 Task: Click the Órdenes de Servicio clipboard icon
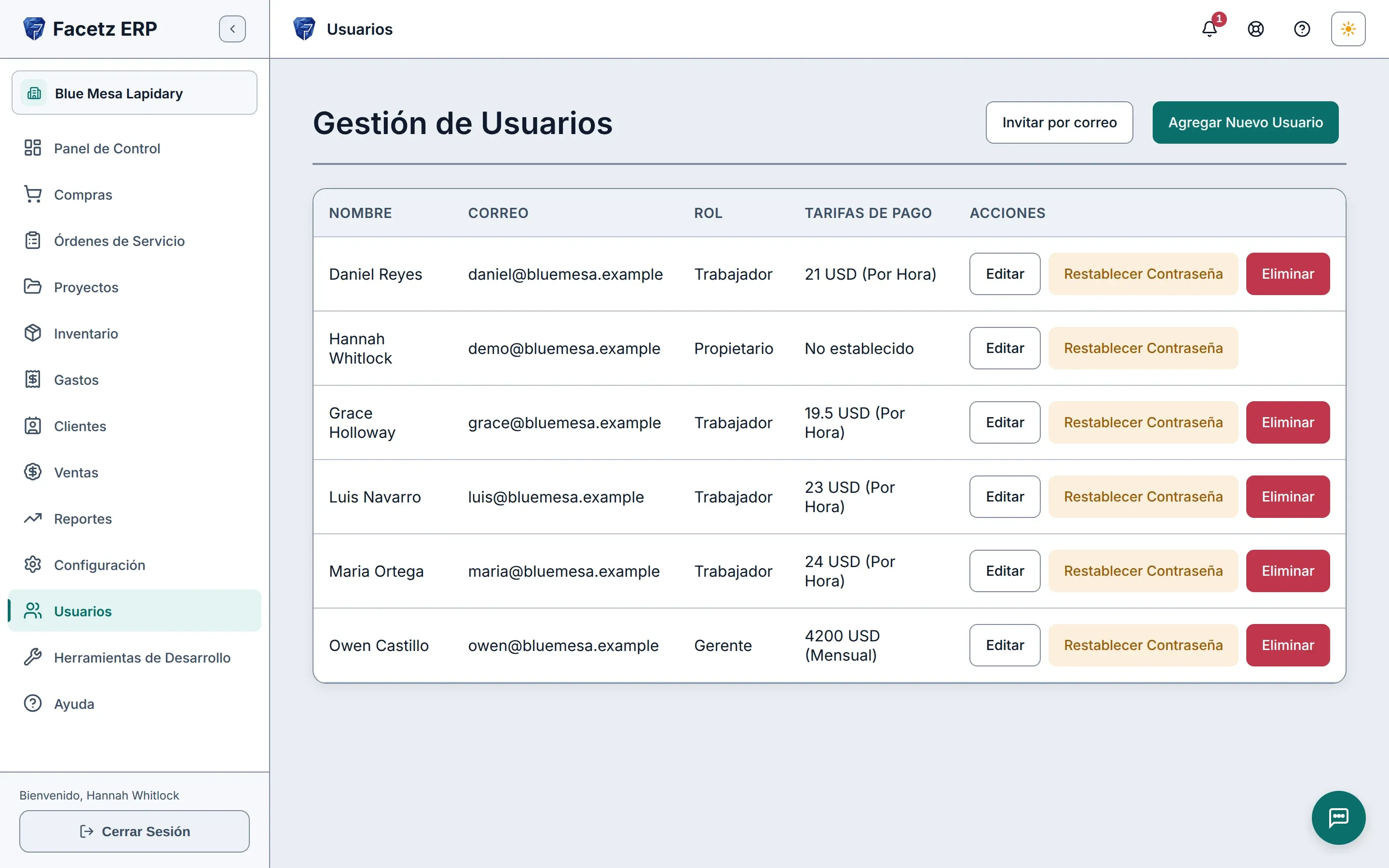33,241
